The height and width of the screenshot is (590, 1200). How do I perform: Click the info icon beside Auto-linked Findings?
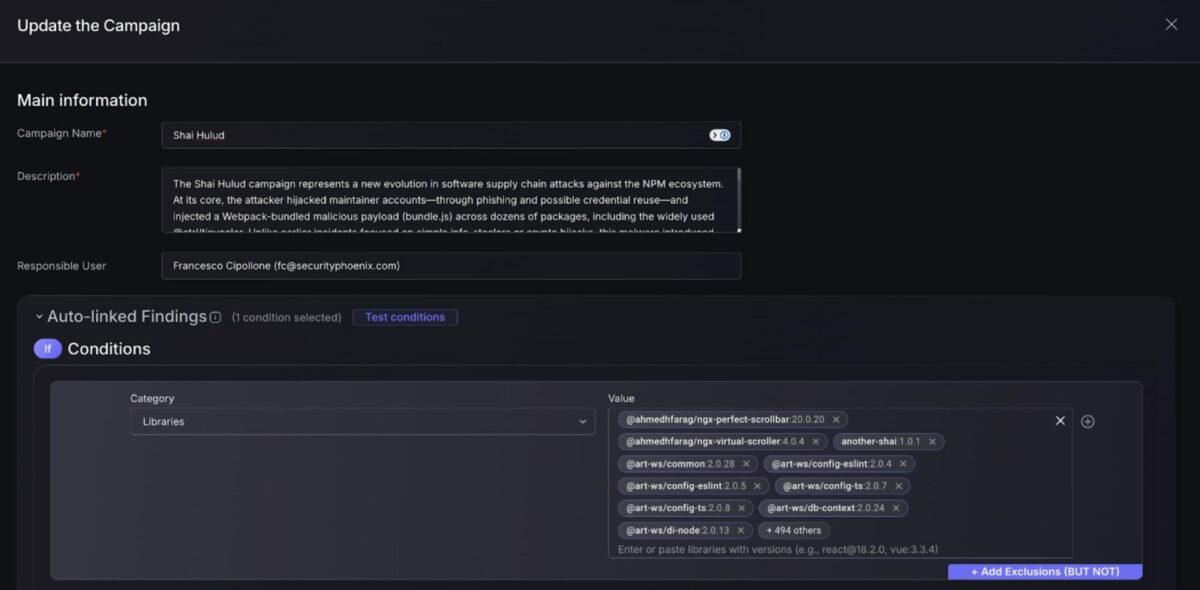(x=215, y=317)
